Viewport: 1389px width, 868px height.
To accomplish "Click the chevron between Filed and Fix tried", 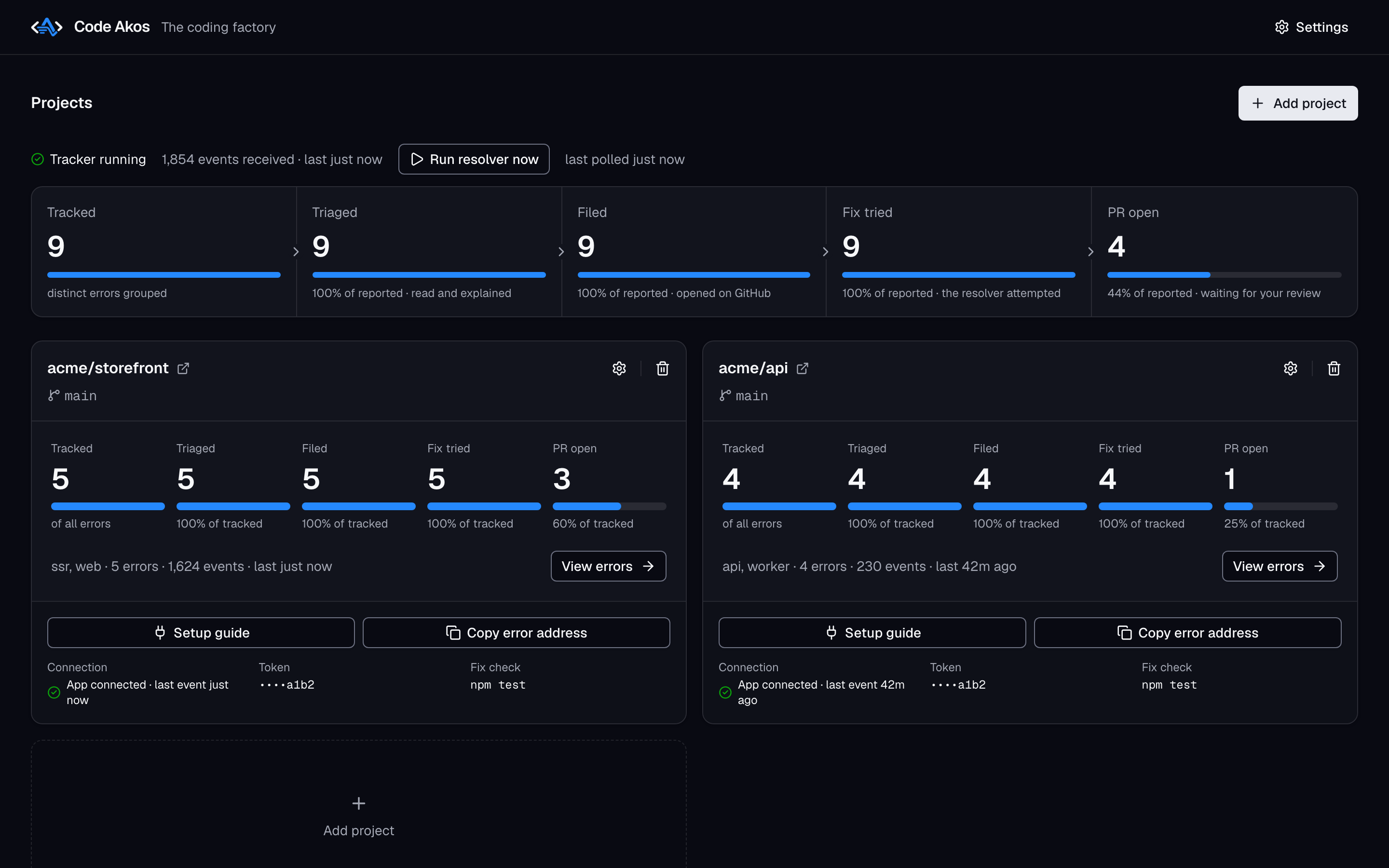I will 825,251.
